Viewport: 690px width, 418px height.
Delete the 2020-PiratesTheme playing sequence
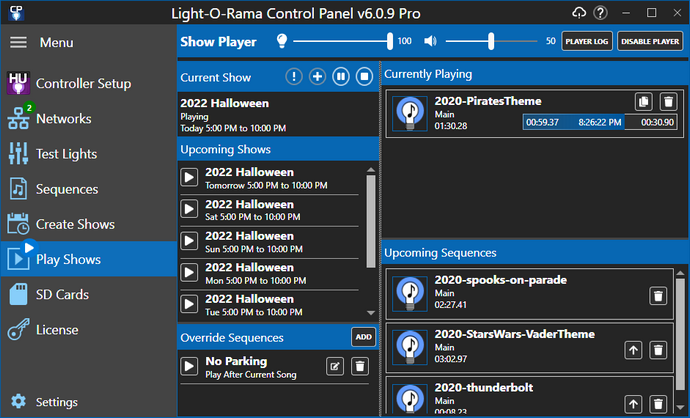668,102
